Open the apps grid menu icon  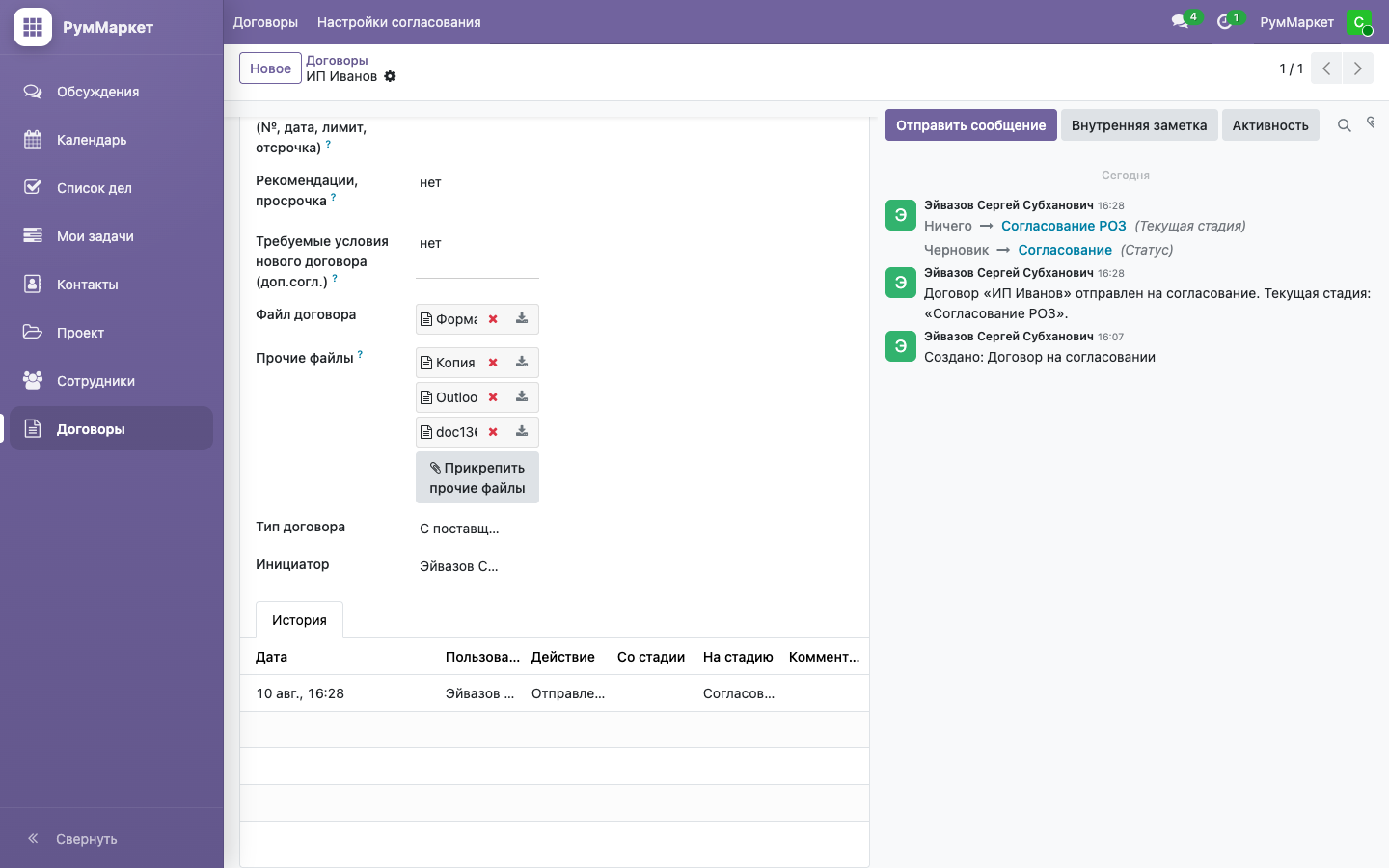pos(33,27)
